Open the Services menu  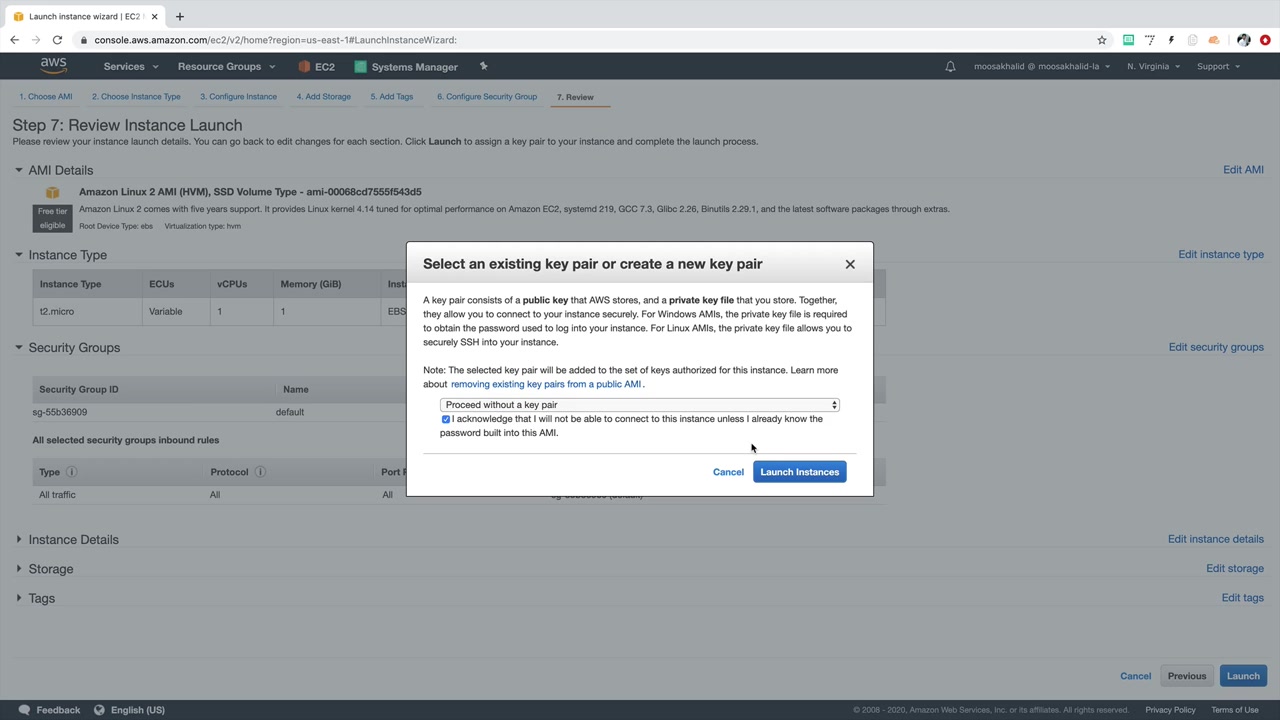click(x=130, y=67)
